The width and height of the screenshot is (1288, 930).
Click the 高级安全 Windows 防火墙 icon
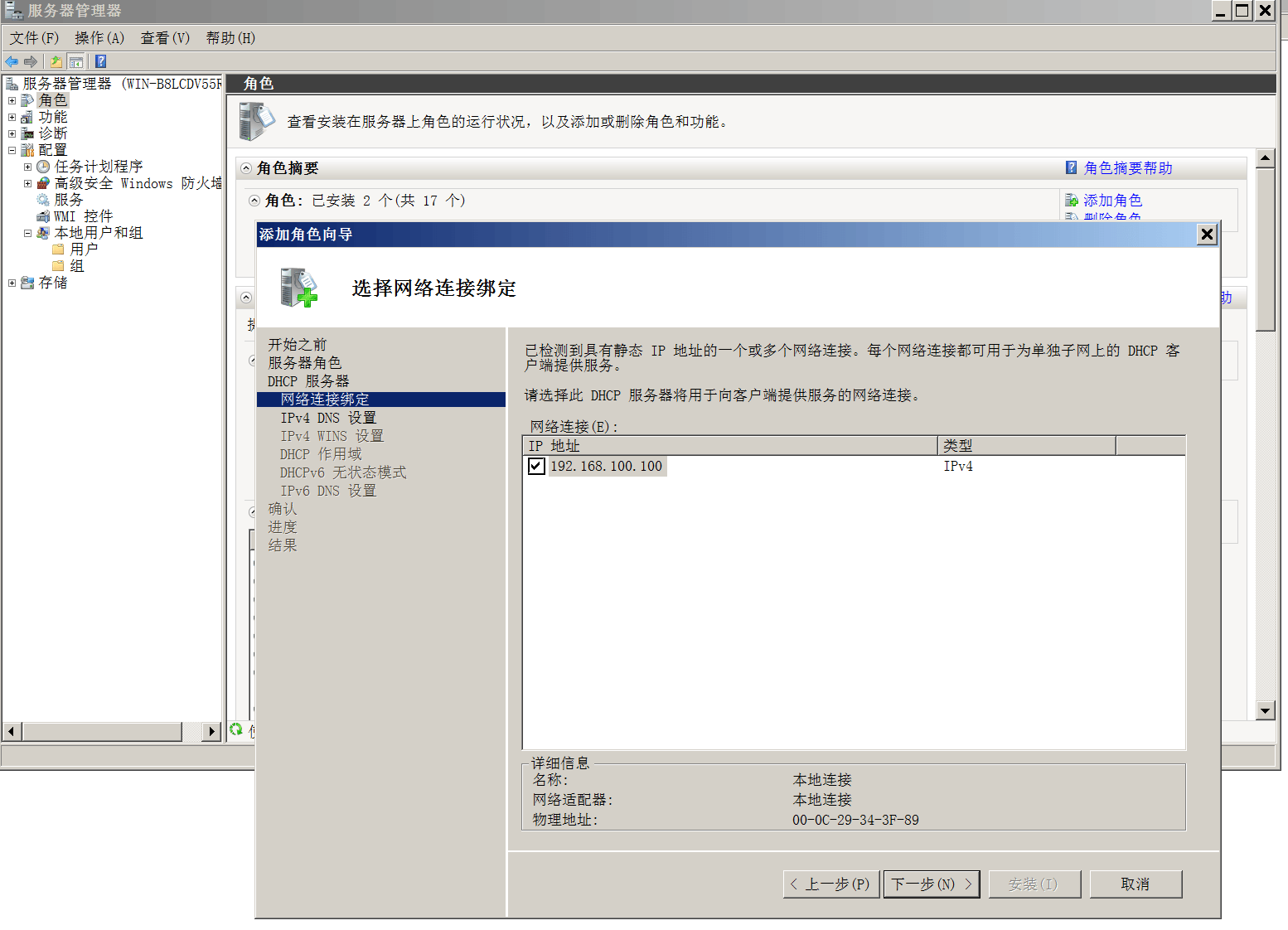click(x=43, y=183)
